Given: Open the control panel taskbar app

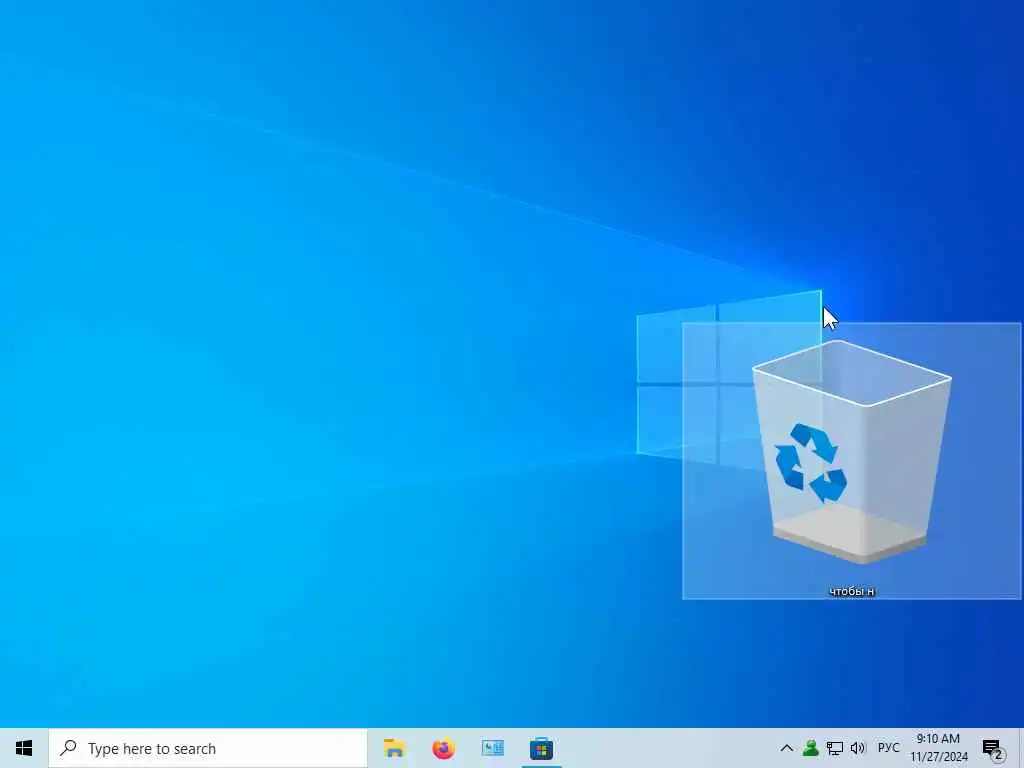Looking at the screenshot, I should 492,748.
